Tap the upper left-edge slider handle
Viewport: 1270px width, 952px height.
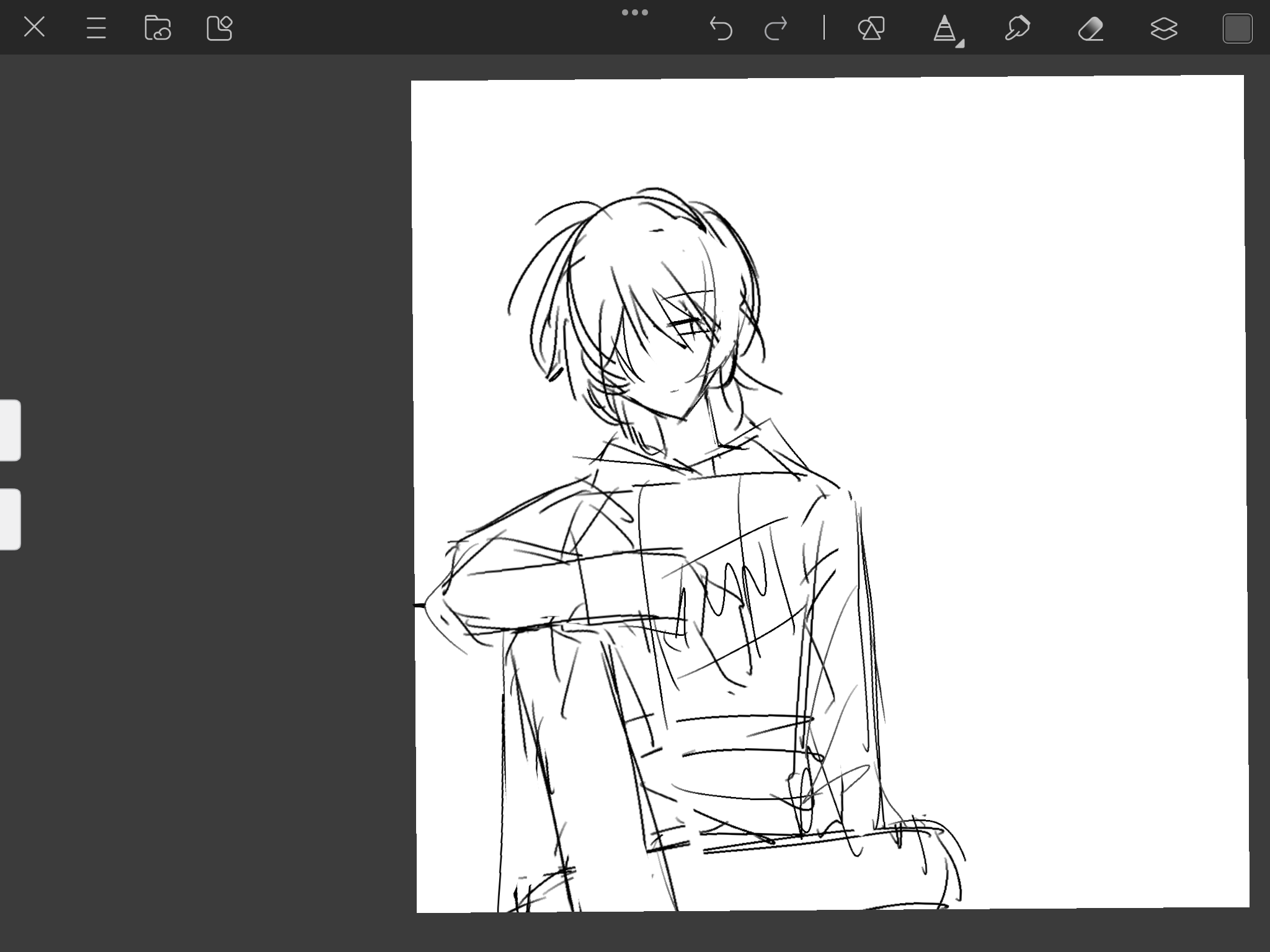[x=10, y=430]
